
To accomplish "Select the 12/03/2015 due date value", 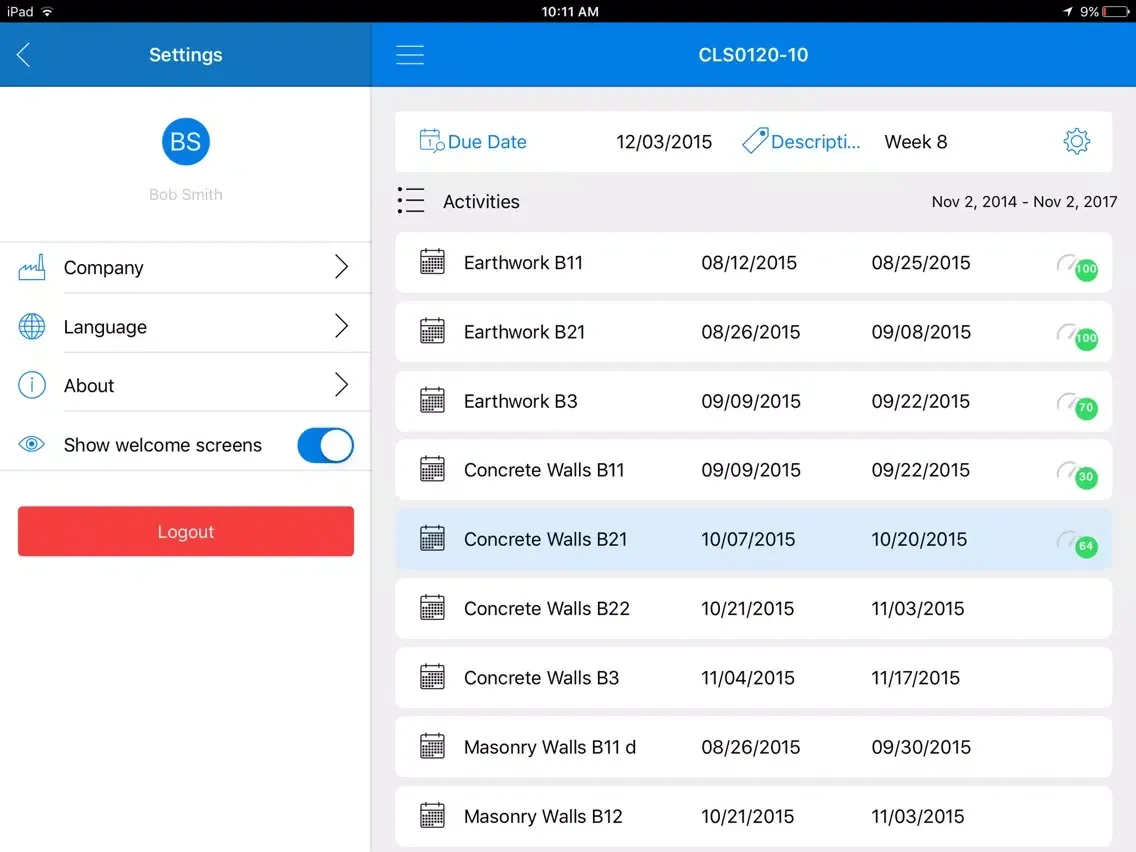I will [x=664, y=142].
